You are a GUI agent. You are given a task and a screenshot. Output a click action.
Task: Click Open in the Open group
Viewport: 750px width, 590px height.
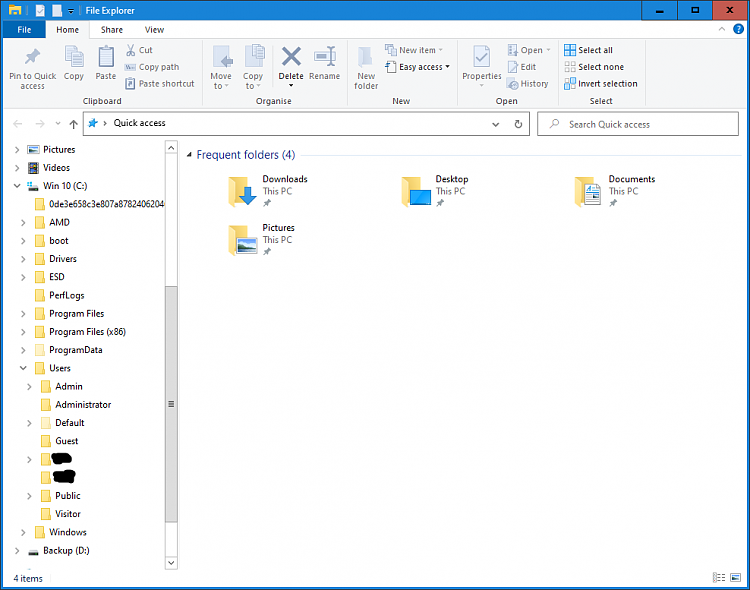coord(529,50)
